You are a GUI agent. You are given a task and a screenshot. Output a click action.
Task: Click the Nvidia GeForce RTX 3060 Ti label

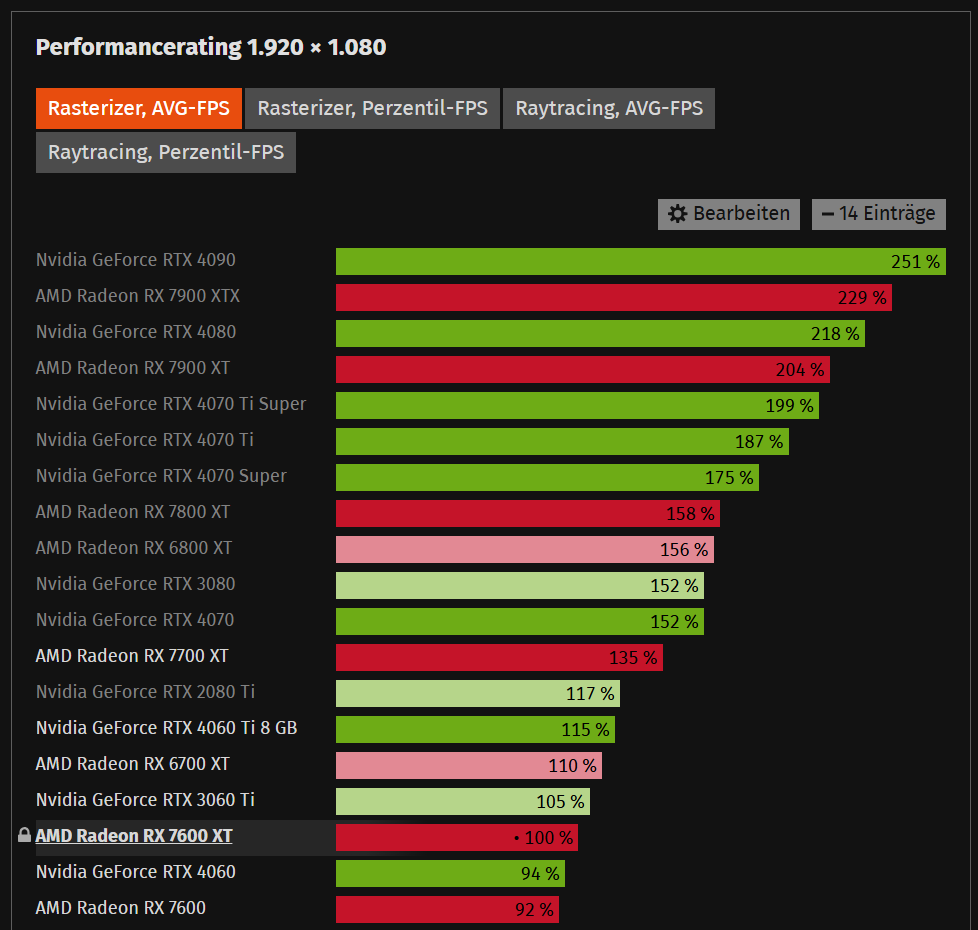[x=145, y=800]
